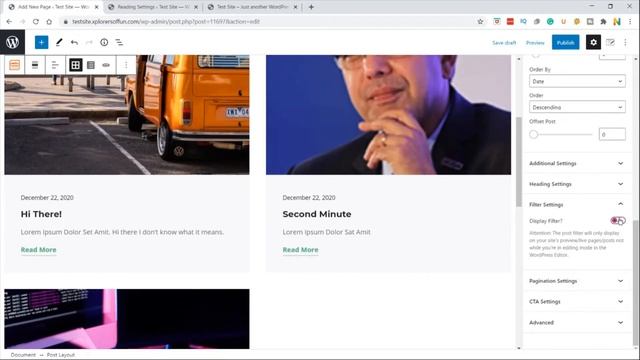Click the December 22, 2020 date under van
640x360 pixels.
tap(47, 198)
